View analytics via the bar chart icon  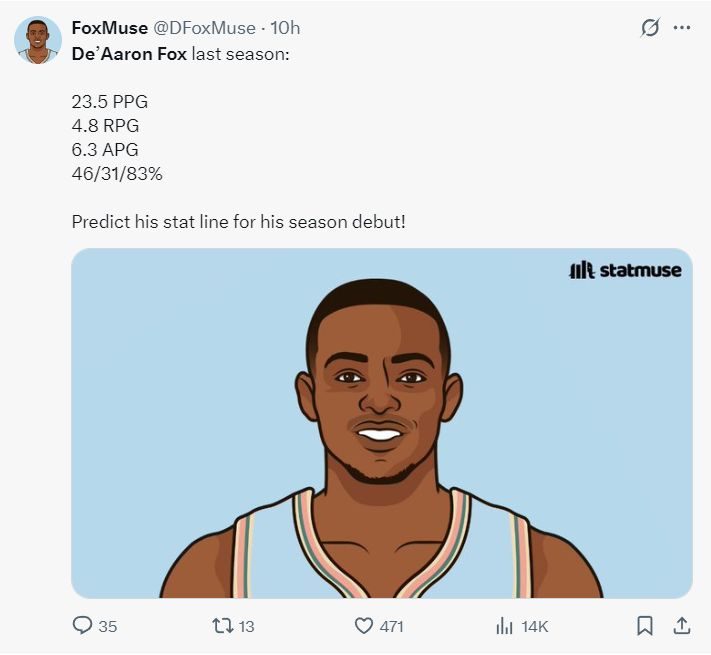coord(505,626)
